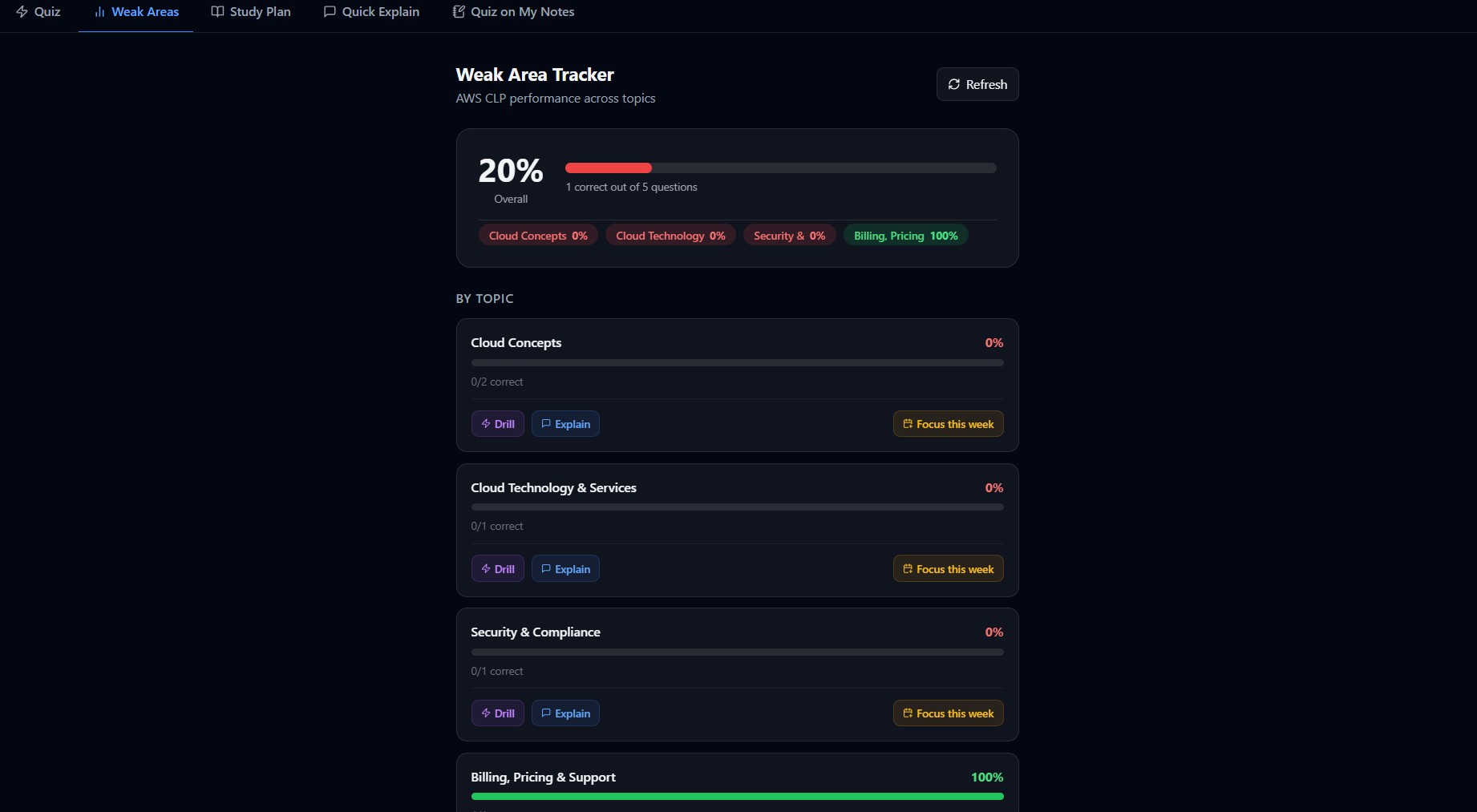Click the Cloud Concepts 0% summary chip
Screen dimensions: 1477x812
click(x=538, y=236)
